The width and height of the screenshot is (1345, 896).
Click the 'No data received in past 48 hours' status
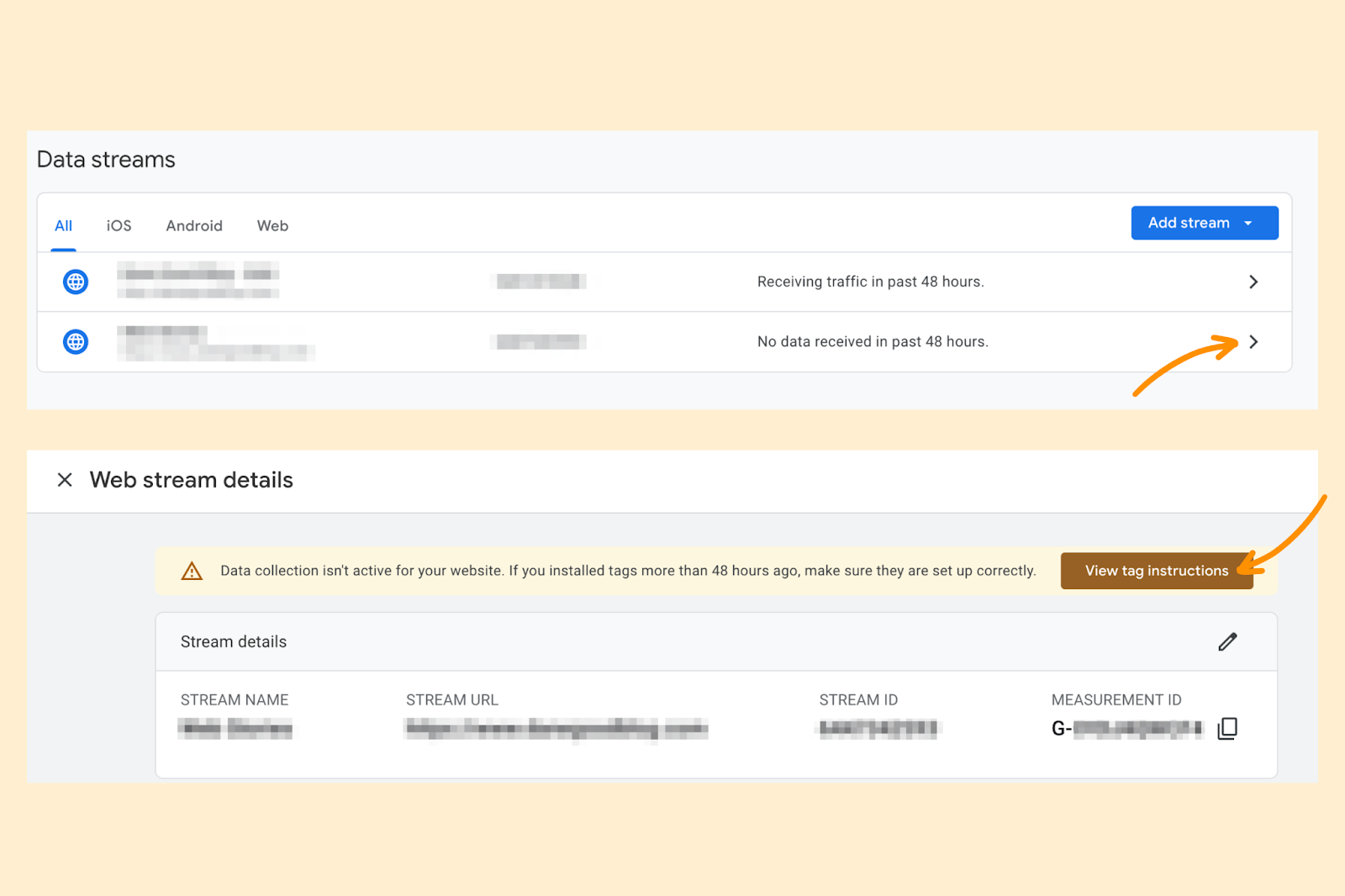[x=873, y=342]
